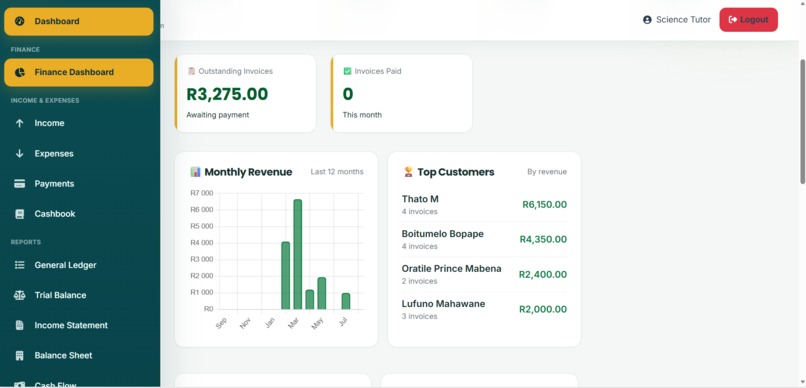Viewport: 806px width, 388px height.
Task: Click the Invoices Paid checkmark icon
Action: [347, 71]
